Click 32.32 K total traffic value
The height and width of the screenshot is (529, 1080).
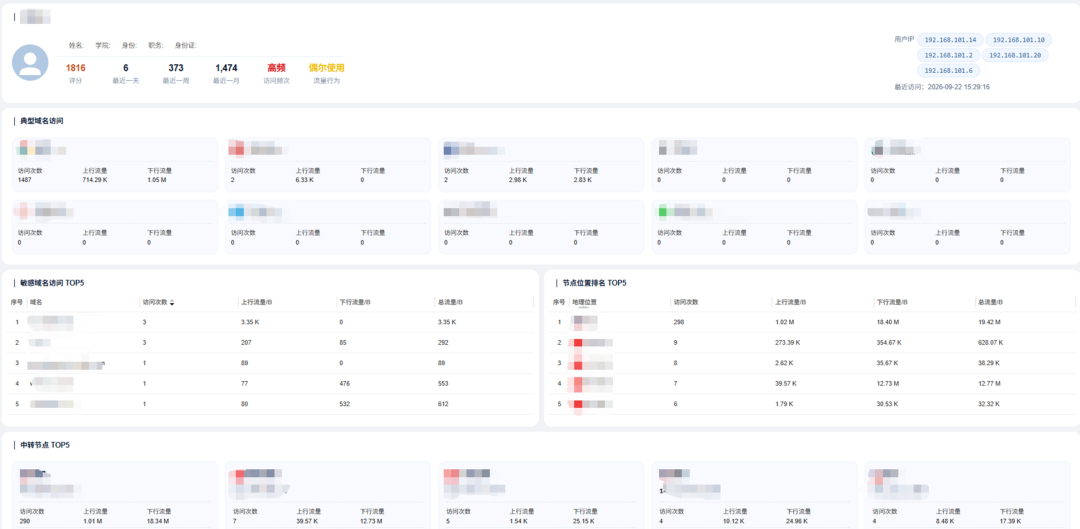989,404
